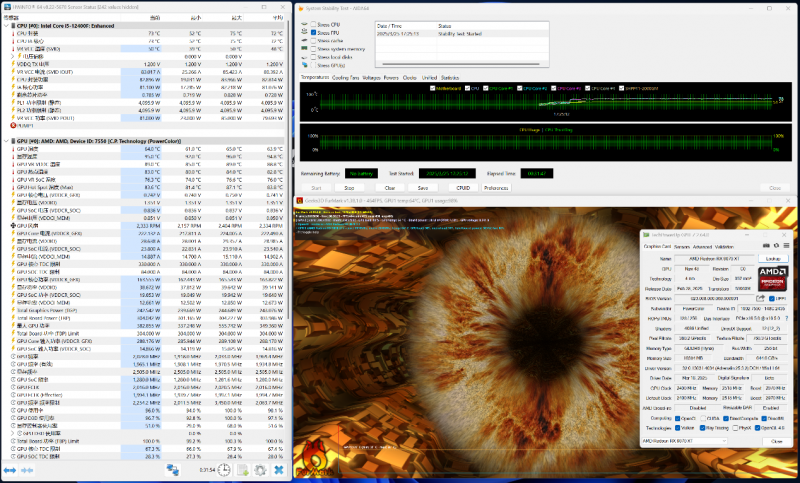The width and height of the screenshot is (800, 483).
Task: Open the HWiNFO network remote monitoring icon
Action: coord(173,470)
